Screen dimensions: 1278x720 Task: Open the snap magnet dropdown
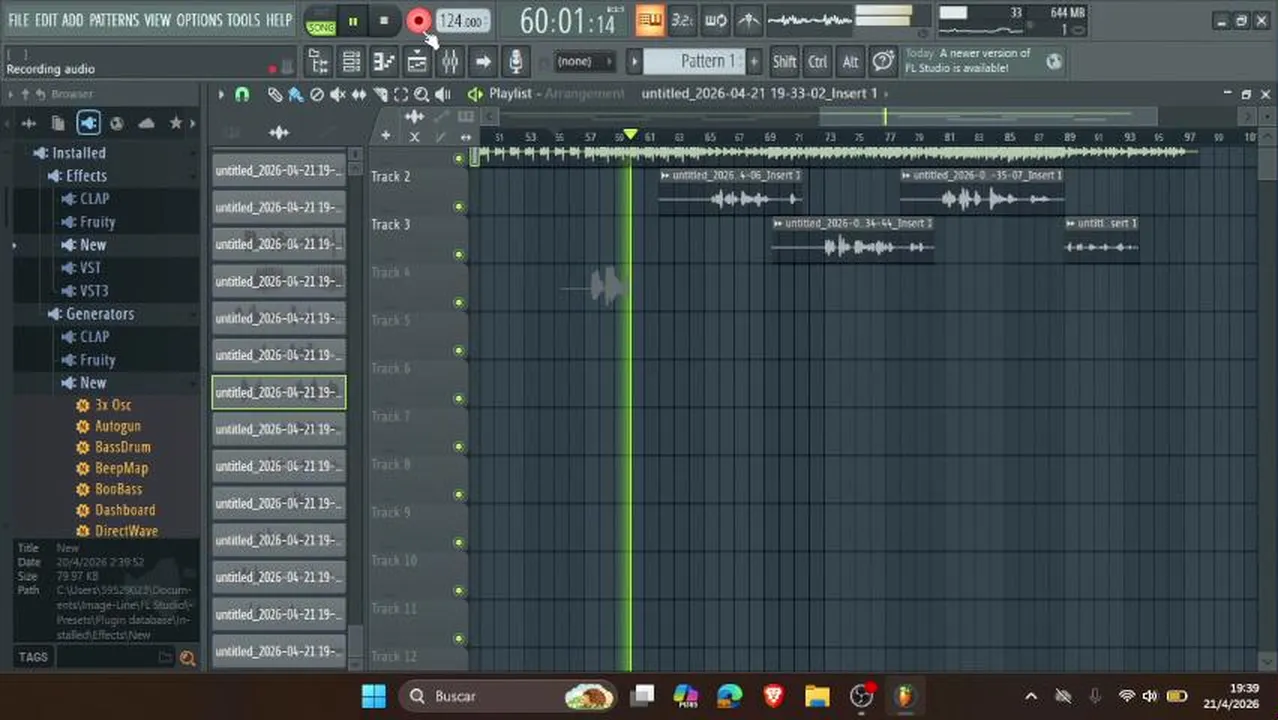[x=242, y=94]
